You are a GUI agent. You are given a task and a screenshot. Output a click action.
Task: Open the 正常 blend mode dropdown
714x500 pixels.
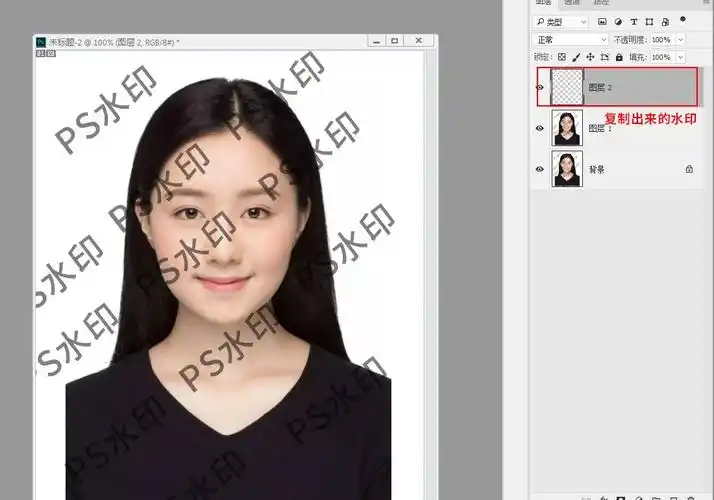click(x=571, y=39)
